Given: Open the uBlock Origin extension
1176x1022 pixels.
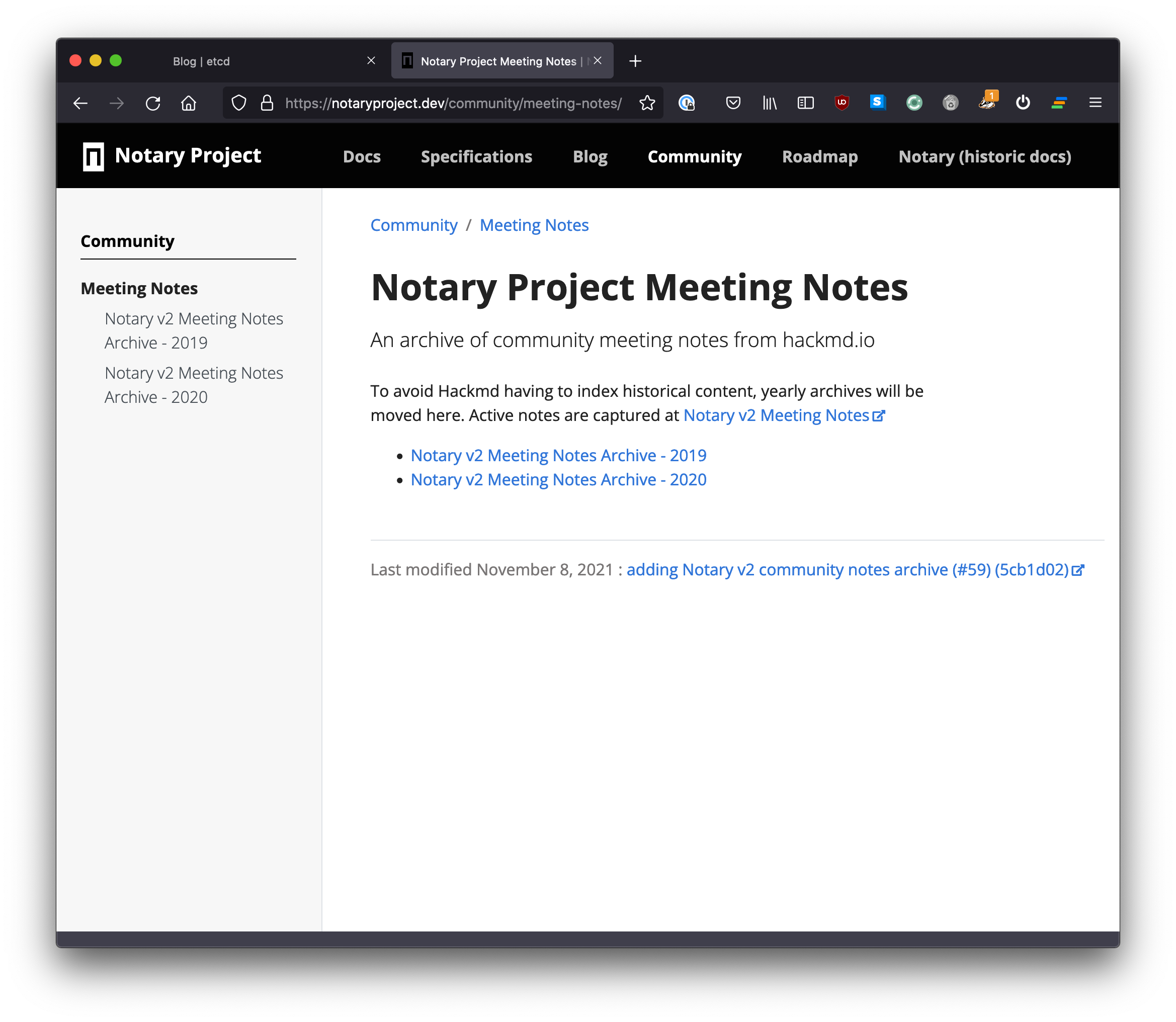Looking at the screenshot, I should (x=841, y=103).
